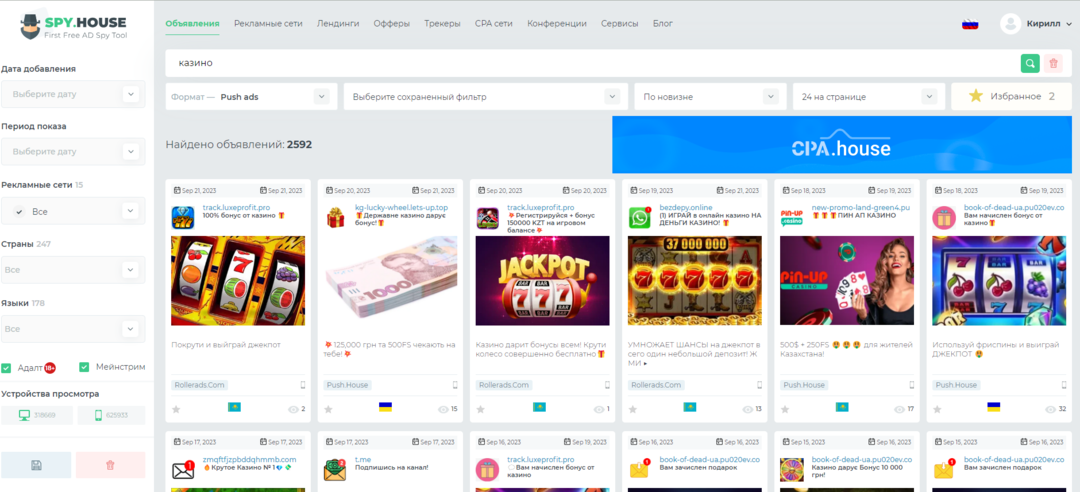Click the Rollerads.Com tag on first ad
The image size is (1080, 492).
coord(200,384)
